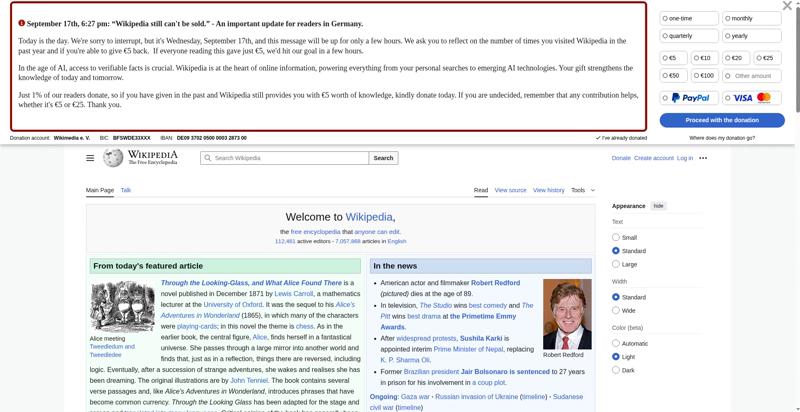Click the Robert Redford photo
The image size is (800, 412).
(x=567, y=314)
